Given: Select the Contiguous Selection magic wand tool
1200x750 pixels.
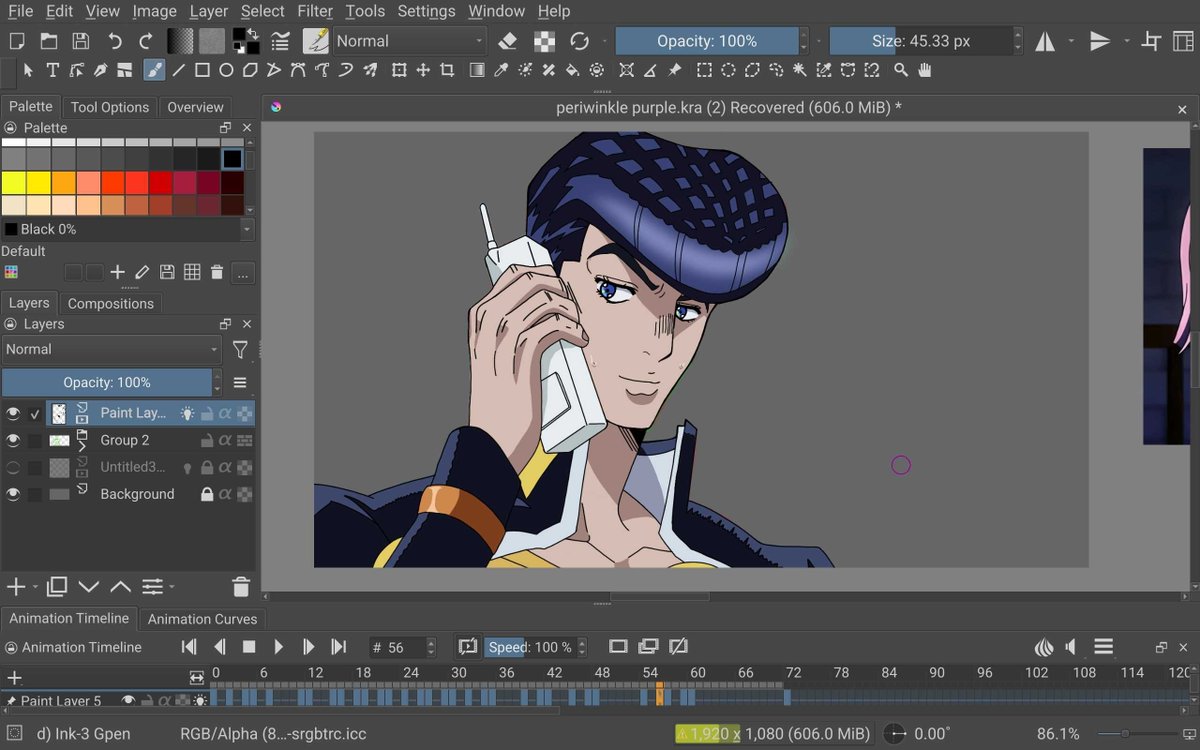Looking at the screenshot, I should [800, 70].
